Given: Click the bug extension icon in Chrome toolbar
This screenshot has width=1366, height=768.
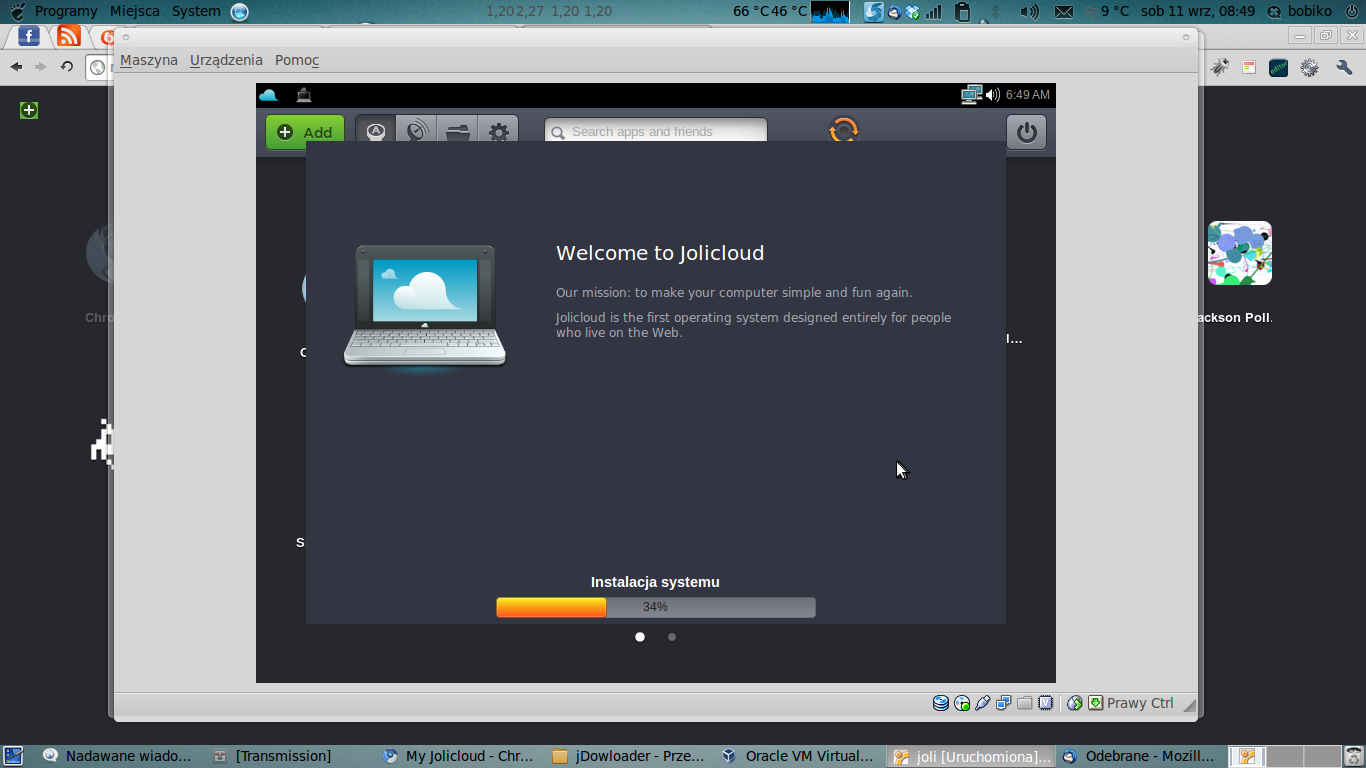Looking at the screenshot, I should [x=1220, y=67].
